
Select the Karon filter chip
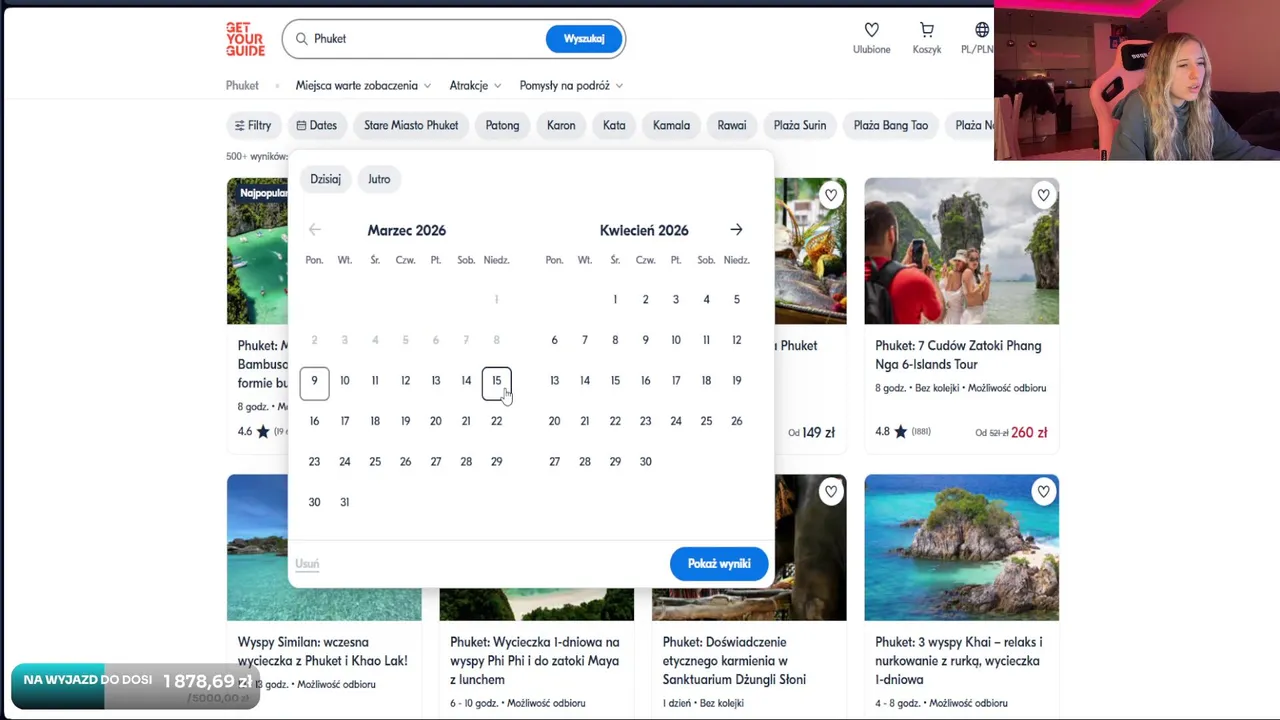pos(561,125)
